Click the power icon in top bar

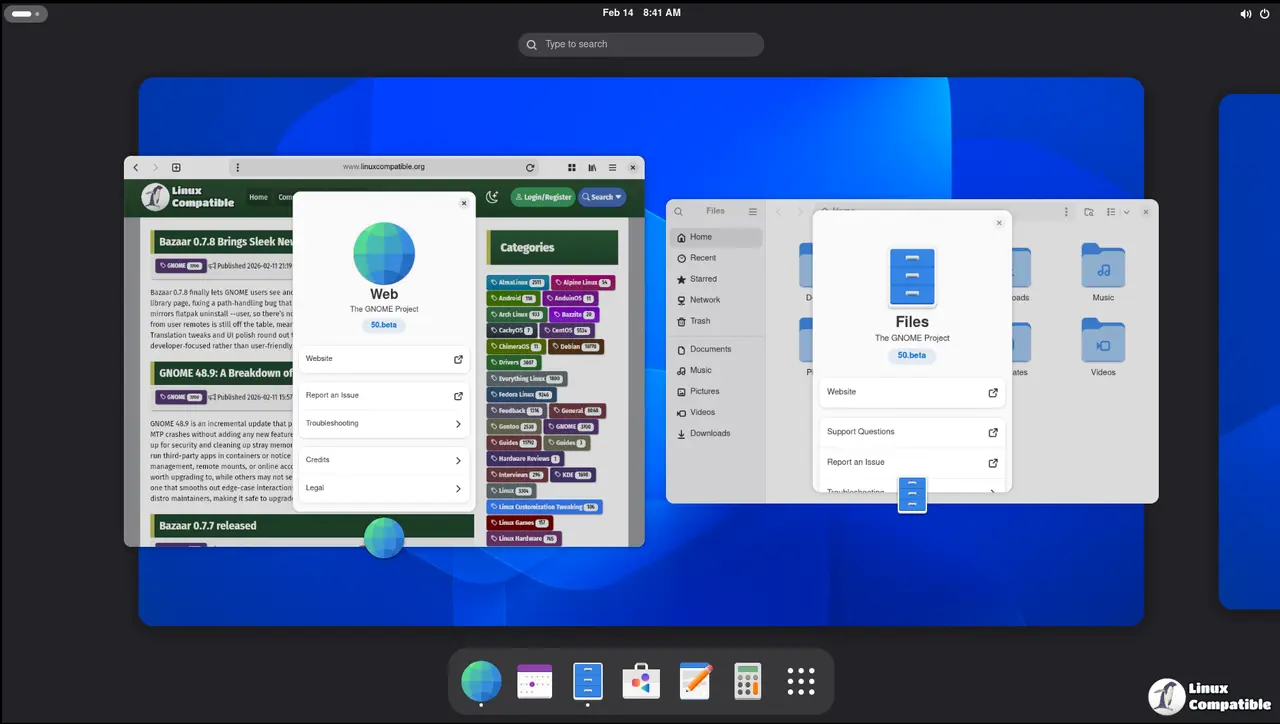(x=1265, y=14)
